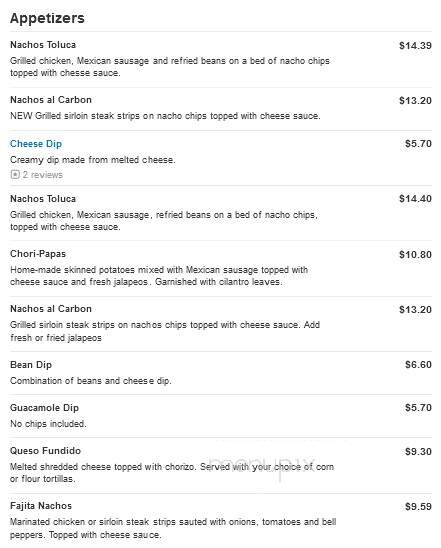The width and height of the screenshot is (441, 548).
Task: Click the $6.60 Bean Dip price
Action: [418, 365]
